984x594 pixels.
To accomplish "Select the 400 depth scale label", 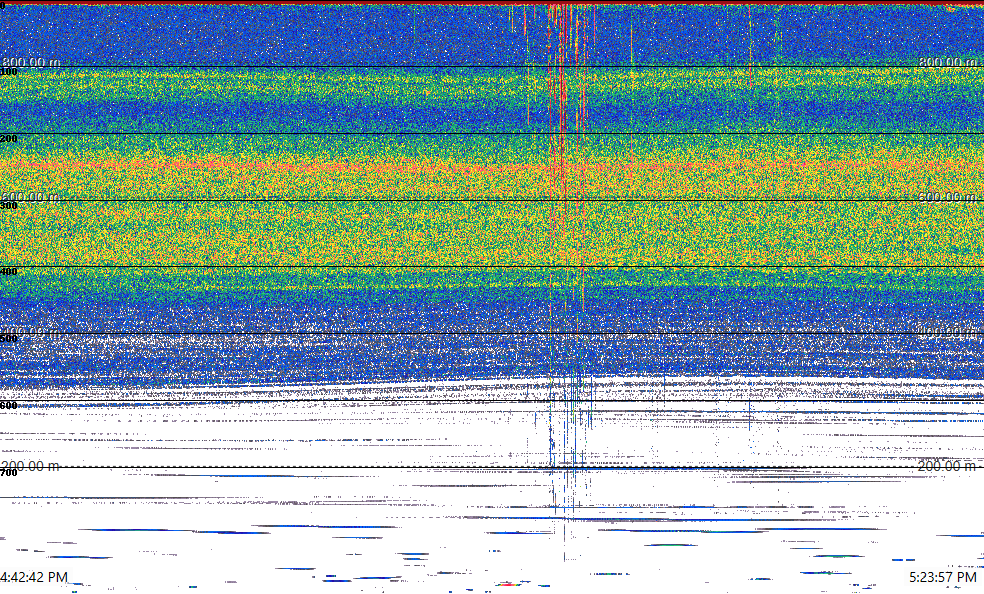I will click(9, 272).
